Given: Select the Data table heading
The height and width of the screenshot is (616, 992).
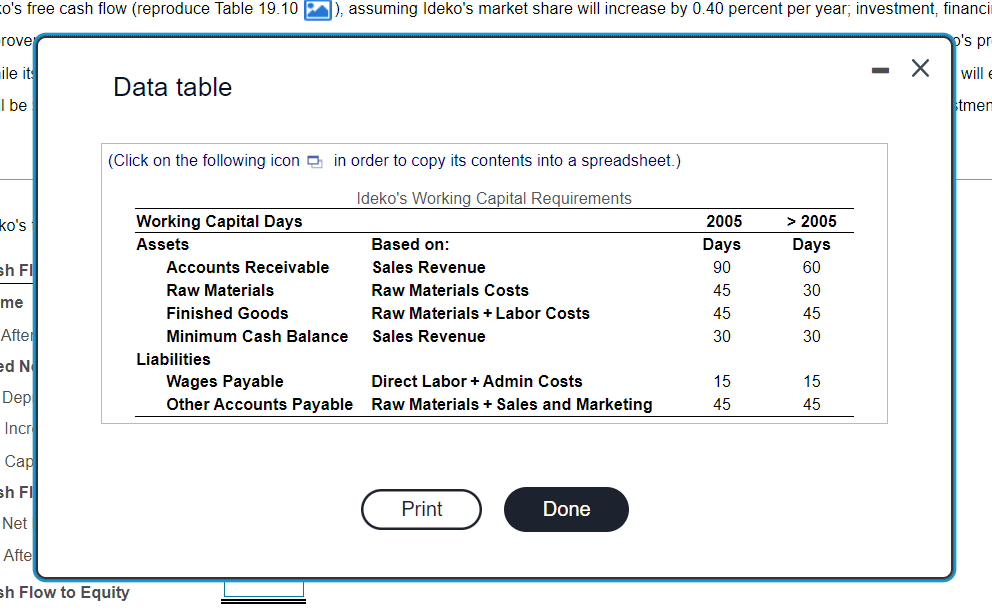Looking at the screenshot, I should tap(173, 87).
